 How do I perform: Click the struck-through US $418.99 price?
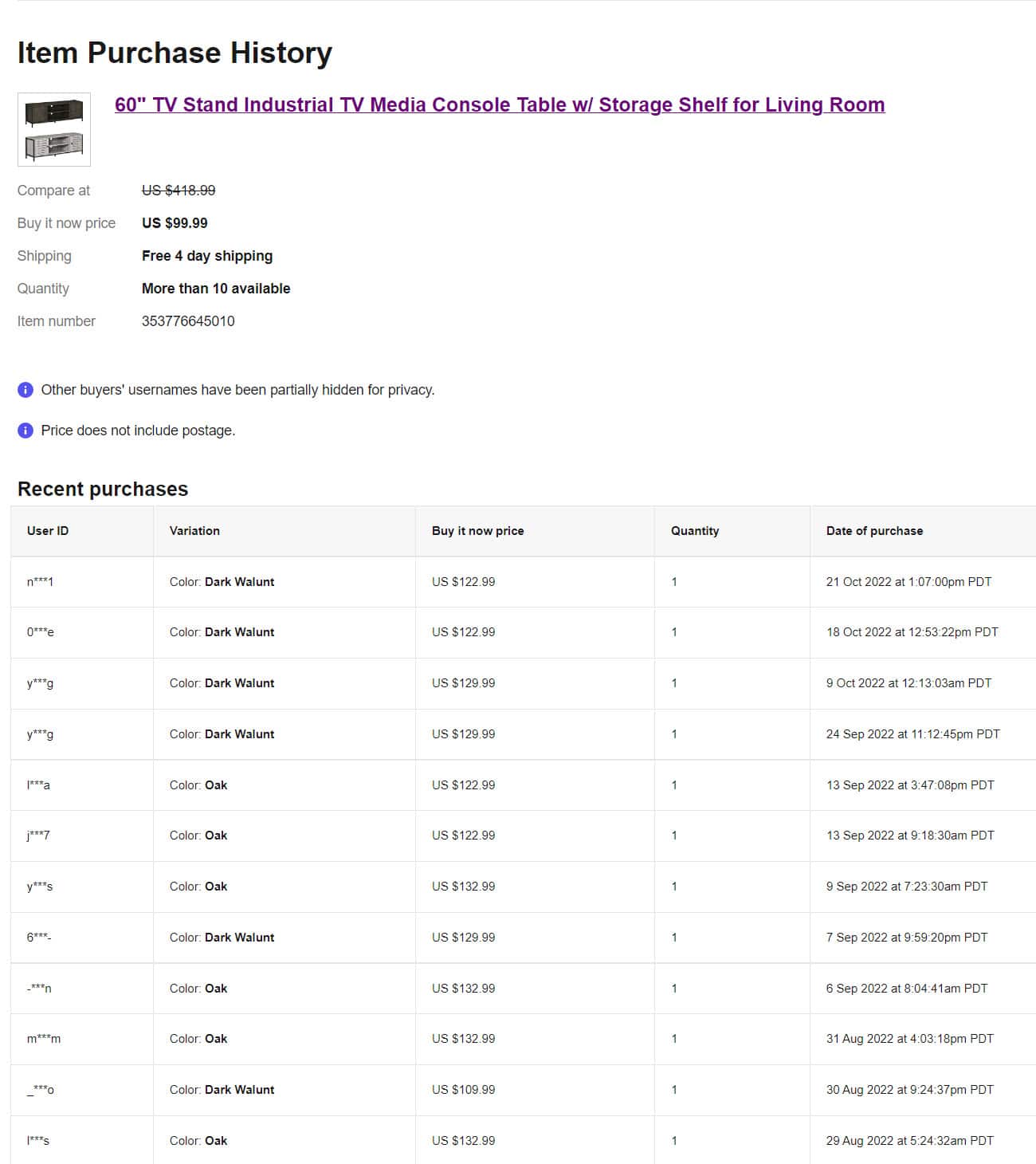pos(179,191)
